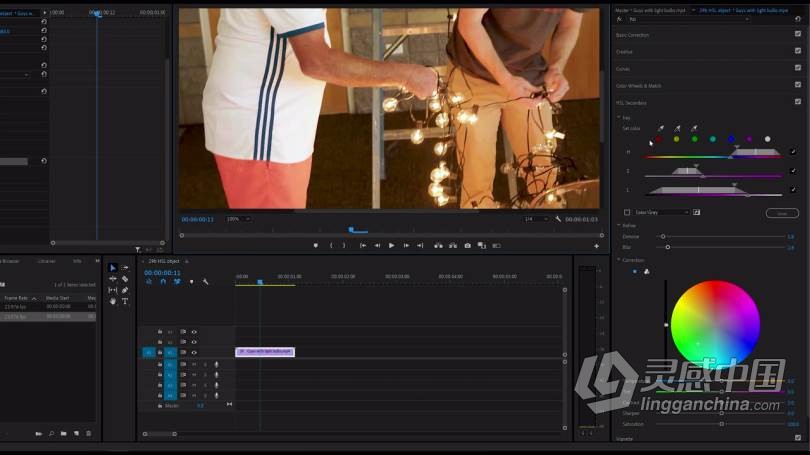This screenshot has height=455, width=810.
Task: Collapse the Refine section
Action: (619, 226)
